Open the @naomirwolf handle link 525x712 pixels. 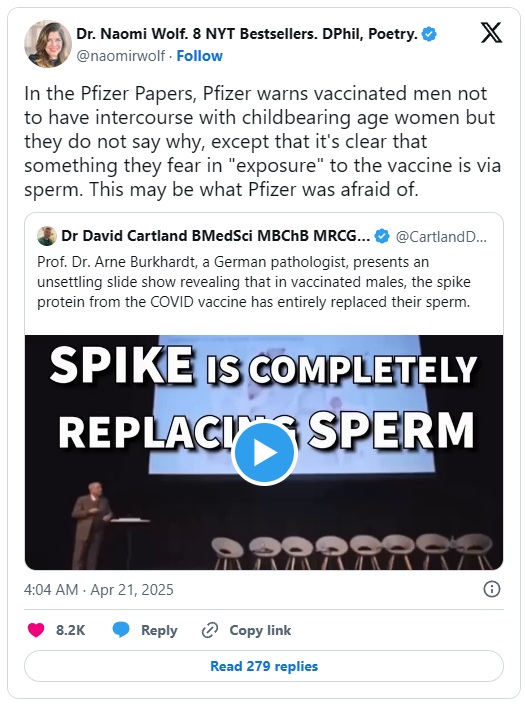121,56
